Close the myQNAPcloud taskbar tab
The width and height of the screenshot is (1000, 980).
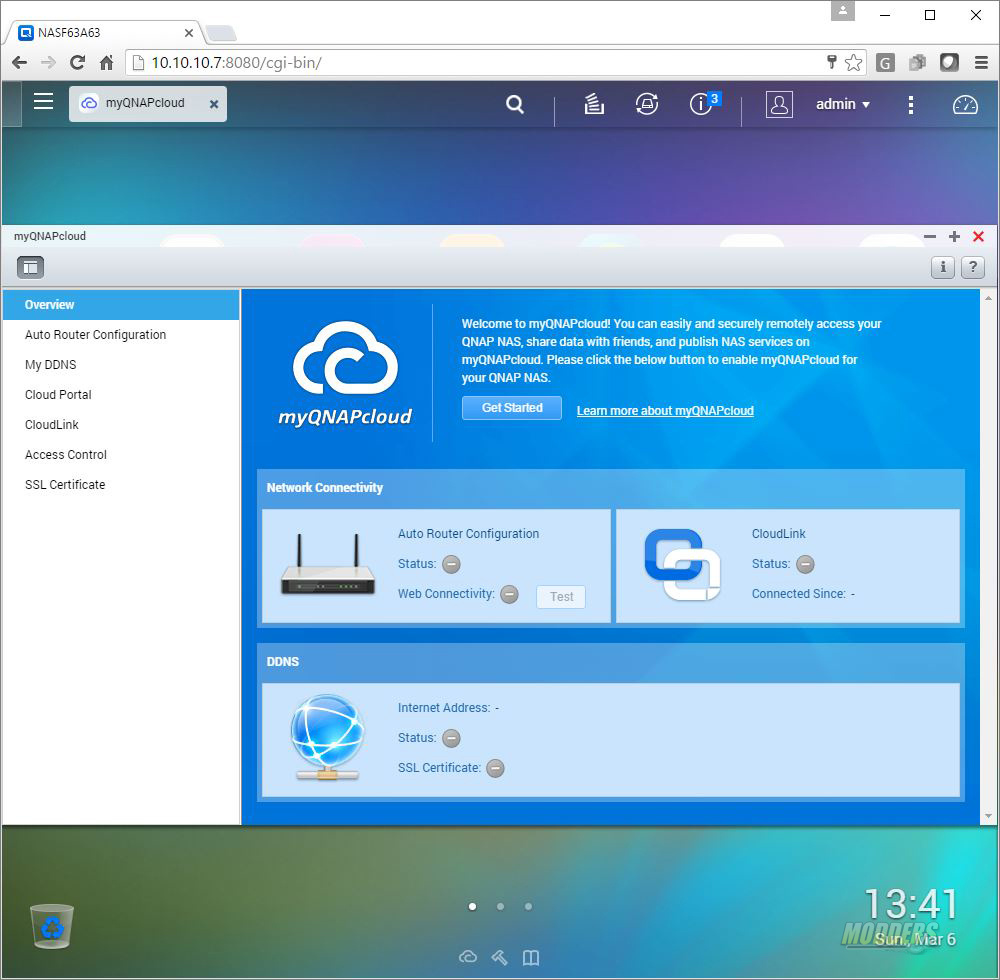pos(214,104)
